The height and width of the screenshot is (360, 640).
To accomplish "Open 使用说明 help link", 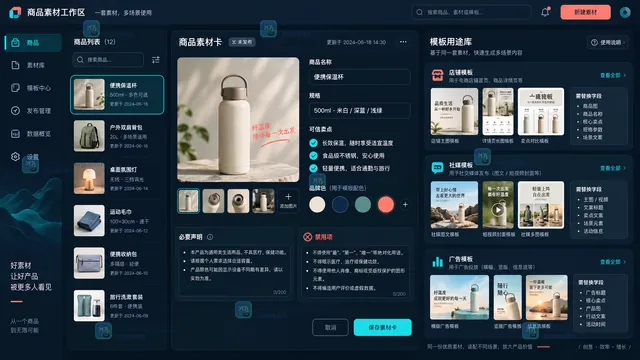I will [608, 42].
